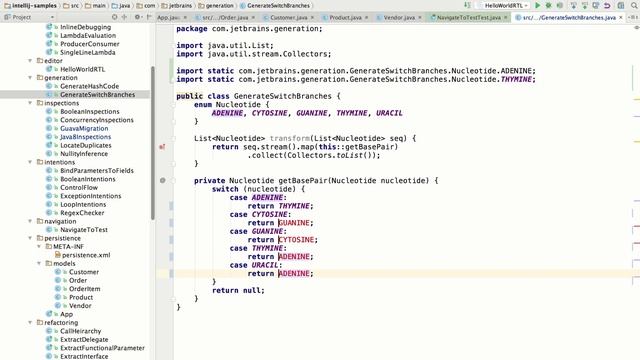
Task: Click class icon of GenerateHashCode file
Action: click(x=49, y=86)
